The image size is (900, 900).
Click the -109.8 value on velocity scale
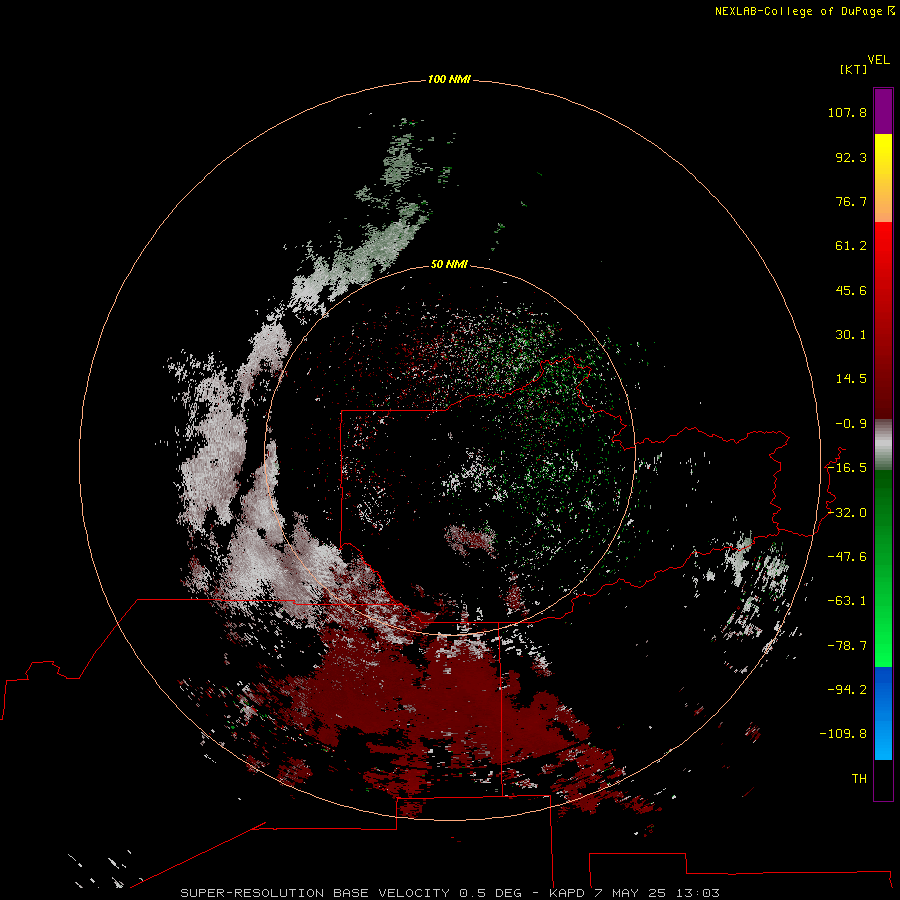click(843, 734)
